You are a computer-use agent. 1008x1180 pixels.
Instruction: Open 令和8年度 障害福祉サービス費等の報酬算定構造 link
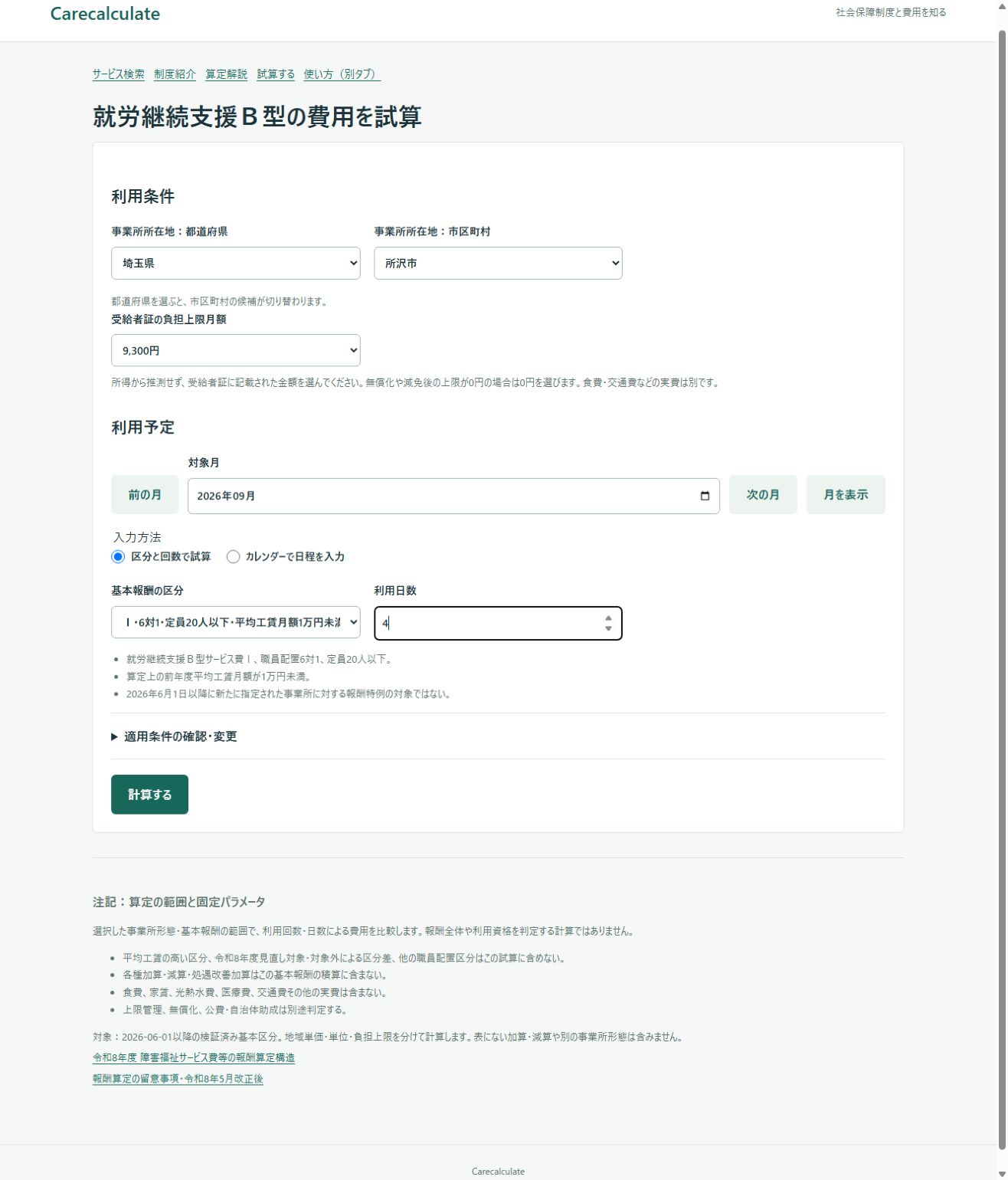[194, 1057]
